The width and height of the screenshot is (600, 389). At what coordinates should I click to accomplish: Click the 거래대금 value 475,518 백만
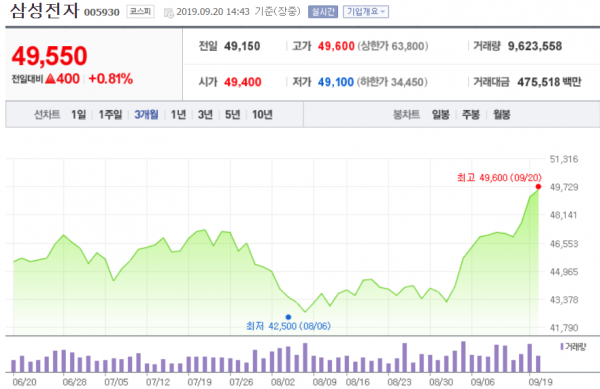tap(549, 82)
